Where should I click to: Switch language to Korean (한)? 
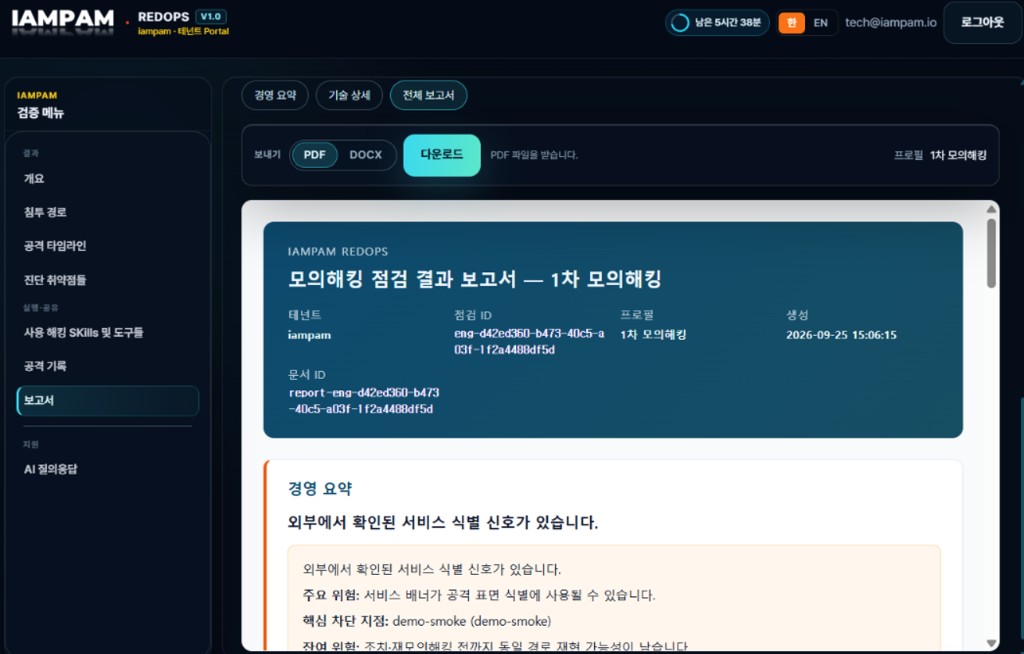pos(792,23)
